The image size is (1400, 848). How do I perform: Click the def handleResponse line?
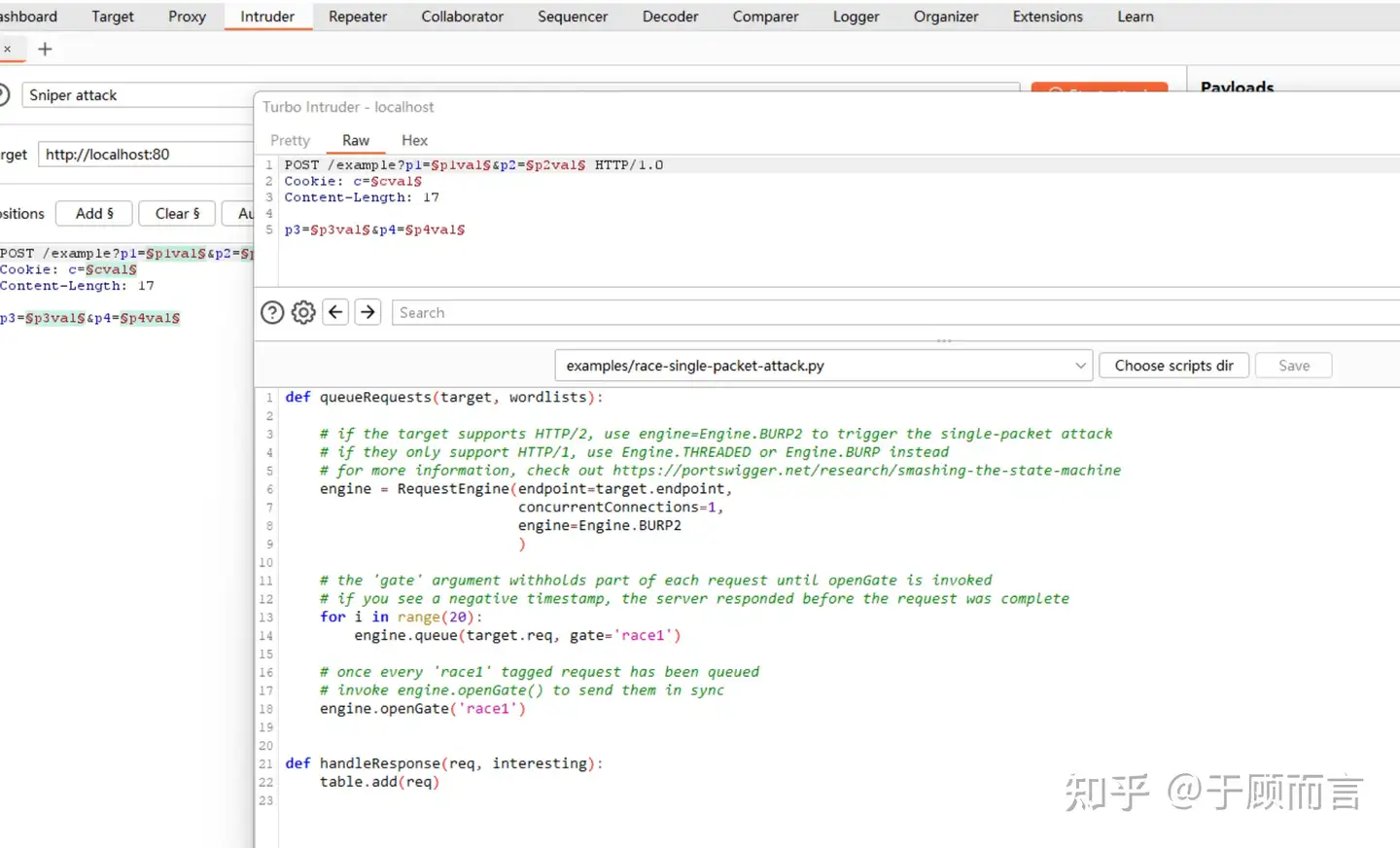(443, 763)
